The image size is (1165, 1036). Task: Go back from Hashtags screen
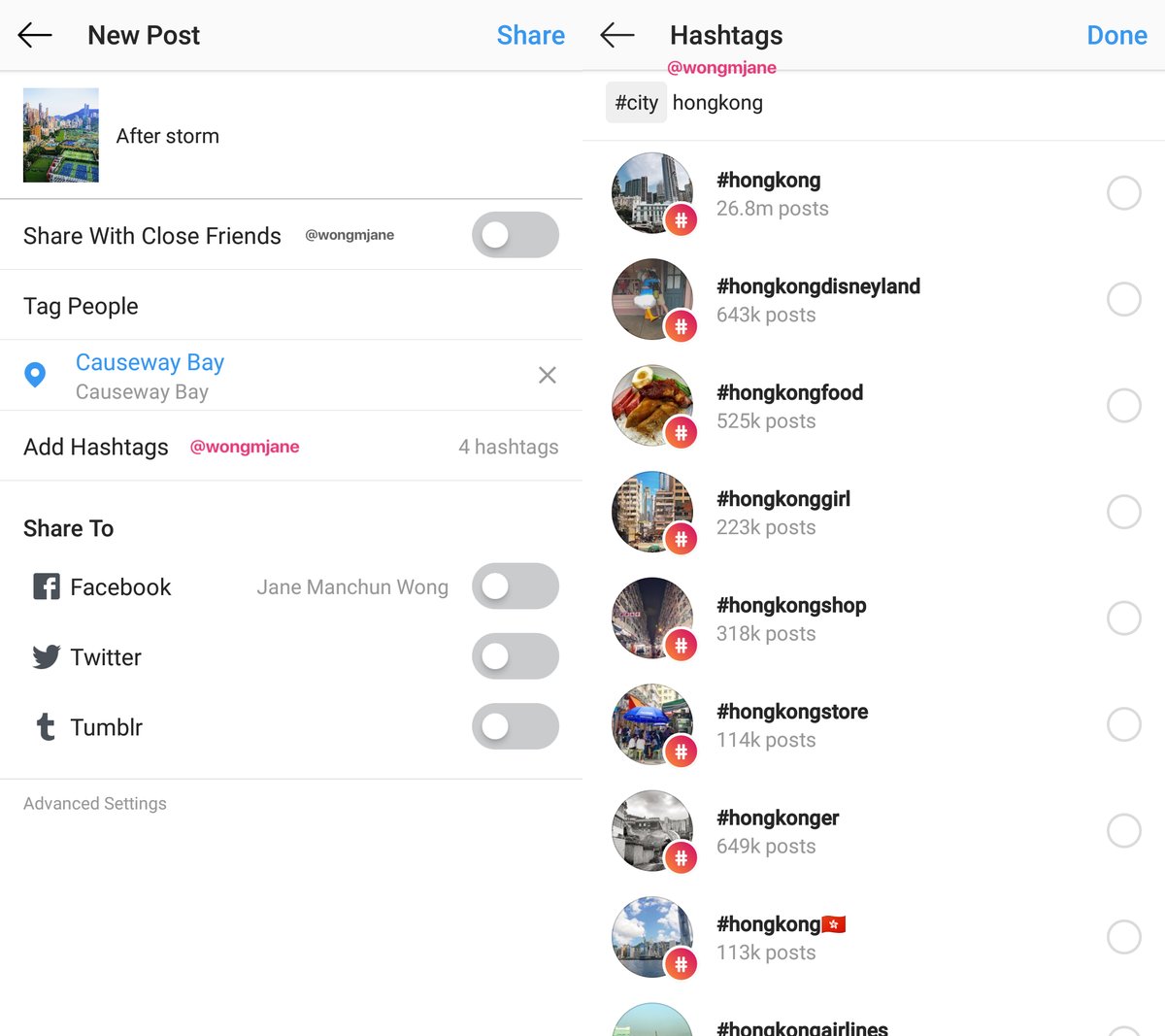click(617, 36)
